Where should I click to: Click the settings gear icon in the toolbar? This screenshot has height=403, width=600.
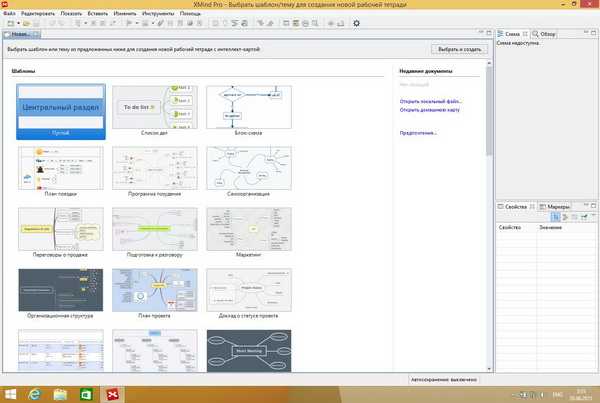click(356, 22)
